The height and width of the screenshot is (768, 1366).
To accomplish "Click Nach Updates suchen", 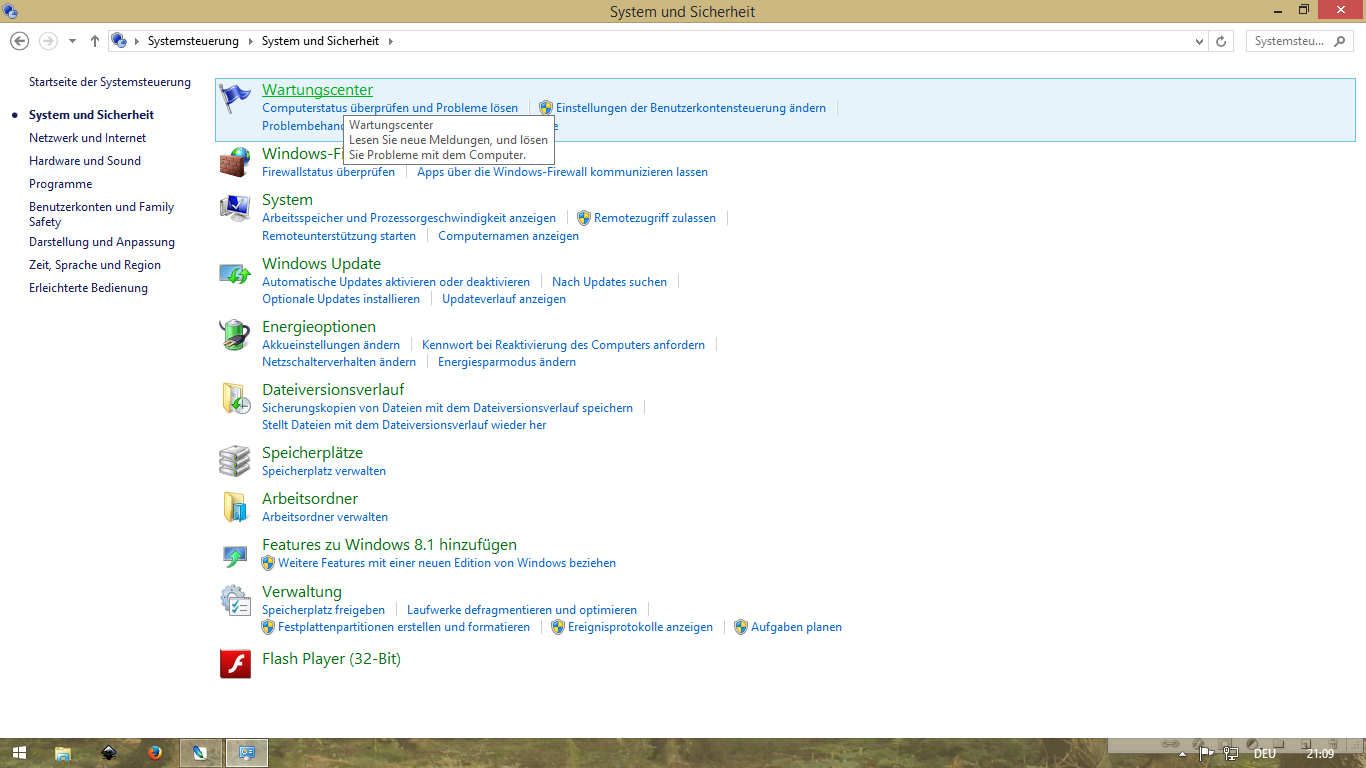I will (x=609, y=282).
